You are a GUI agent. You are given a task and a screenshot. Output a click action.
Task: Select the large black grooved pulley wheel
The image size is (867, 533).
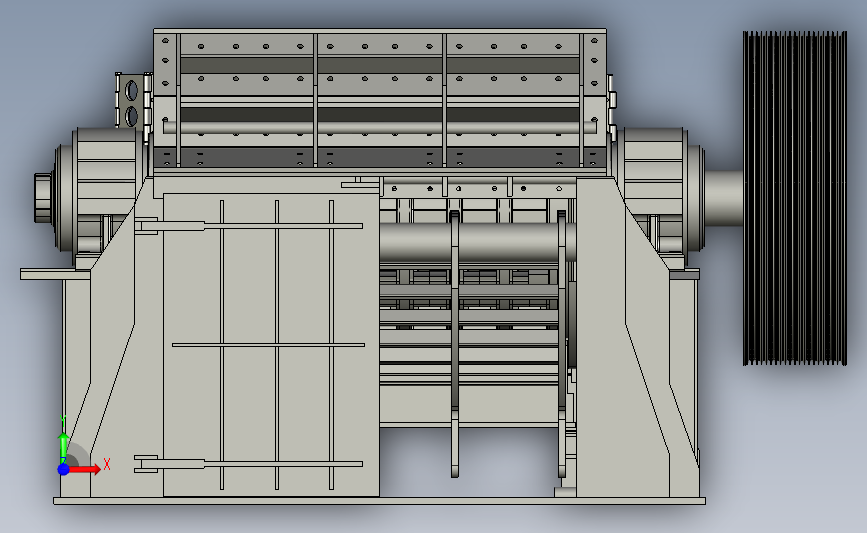click(795, 198)
